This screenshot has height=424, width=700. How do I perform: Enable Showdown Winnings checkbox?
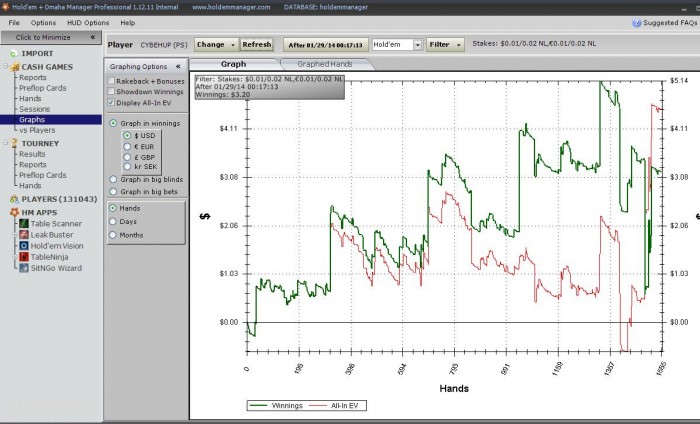tap(111, 91)
